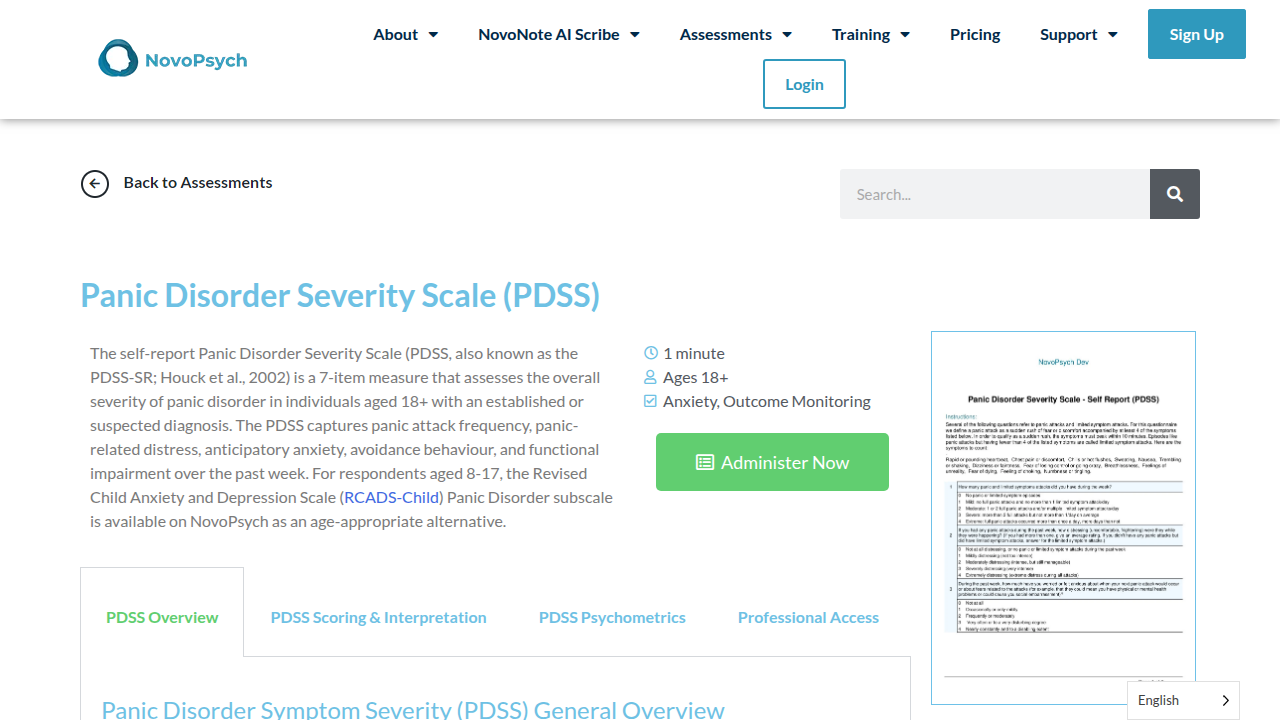Screen dimensions: 1280x720
Task: Open the NovoNote AI Scribe menu
Action: (559, 34)
